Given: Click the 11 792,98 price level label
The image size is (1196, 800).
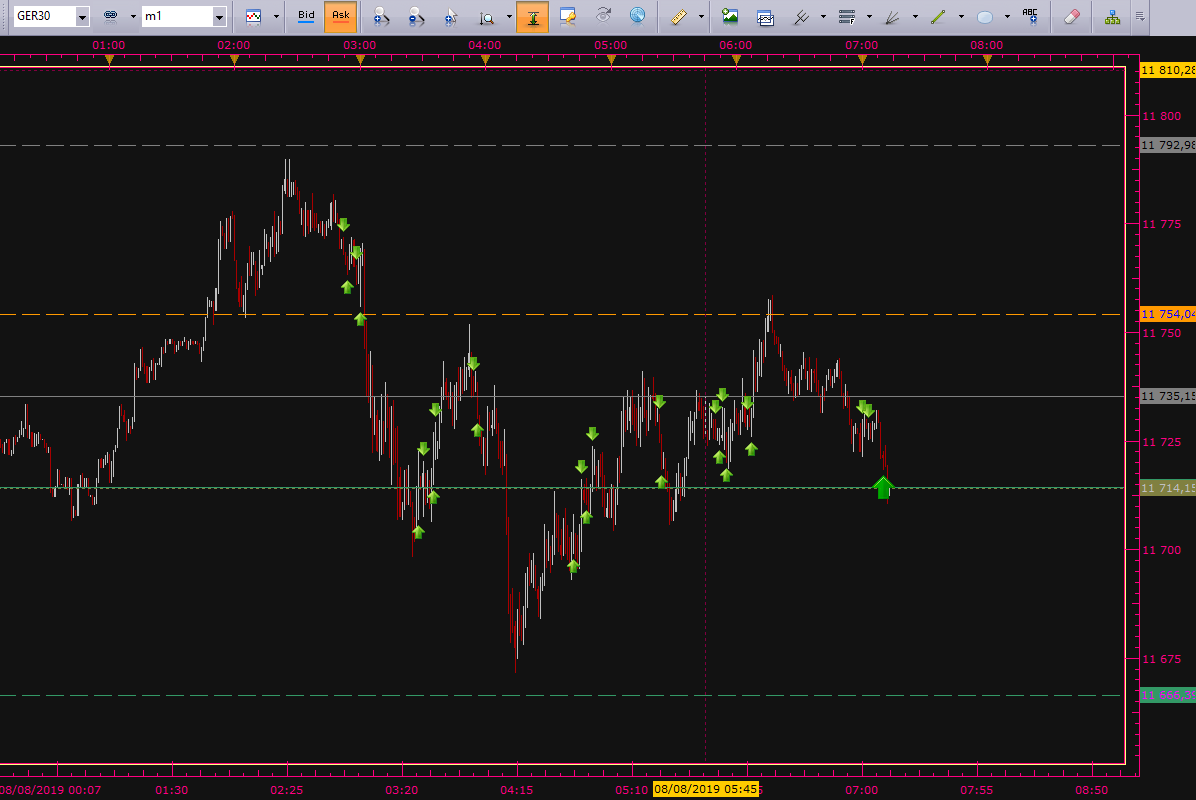Looking at the screenshot, I should pos(1168,145).
